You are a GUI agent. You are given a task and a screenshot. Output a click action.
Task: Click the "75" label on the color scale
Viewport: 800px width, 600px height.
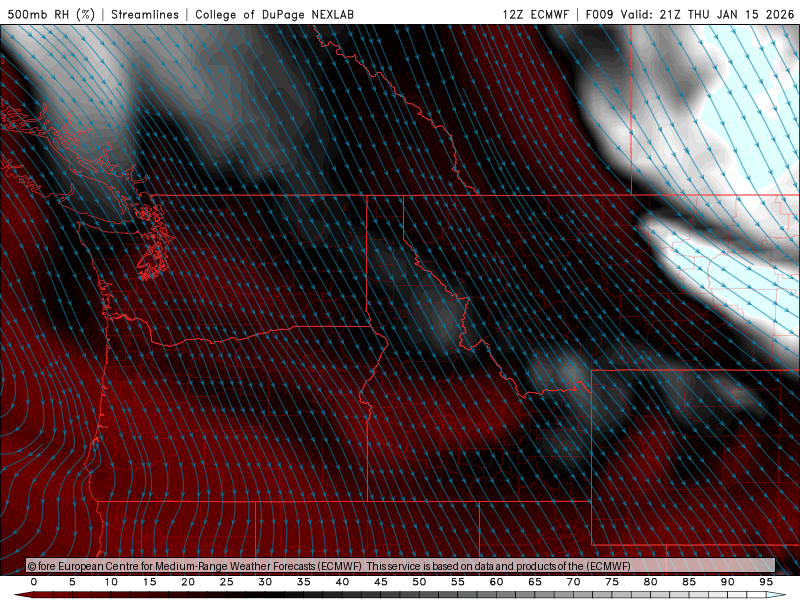pyautogui.click(x=612, y=582)
